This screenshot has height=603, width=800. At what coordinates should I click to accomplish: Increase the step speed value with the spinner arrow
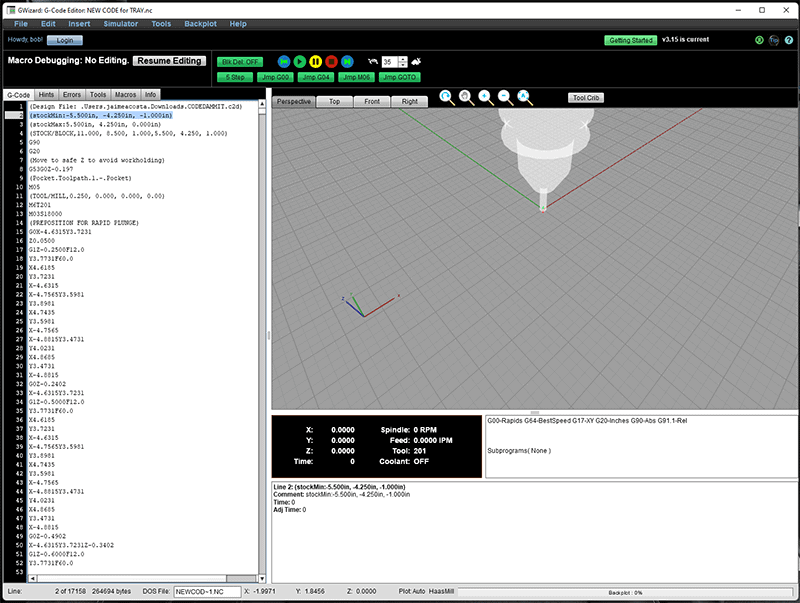click(403, 58)
